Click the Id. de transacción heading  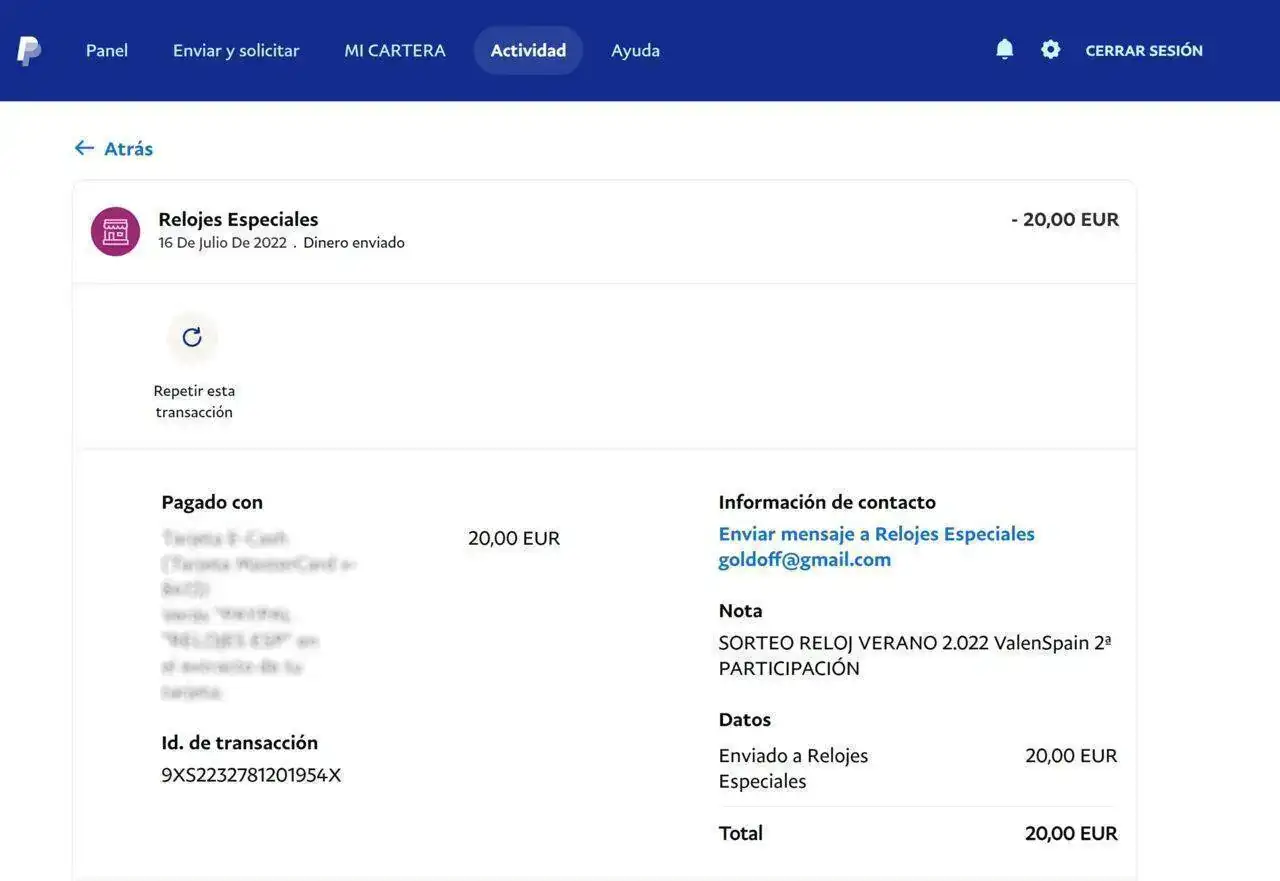240,742
